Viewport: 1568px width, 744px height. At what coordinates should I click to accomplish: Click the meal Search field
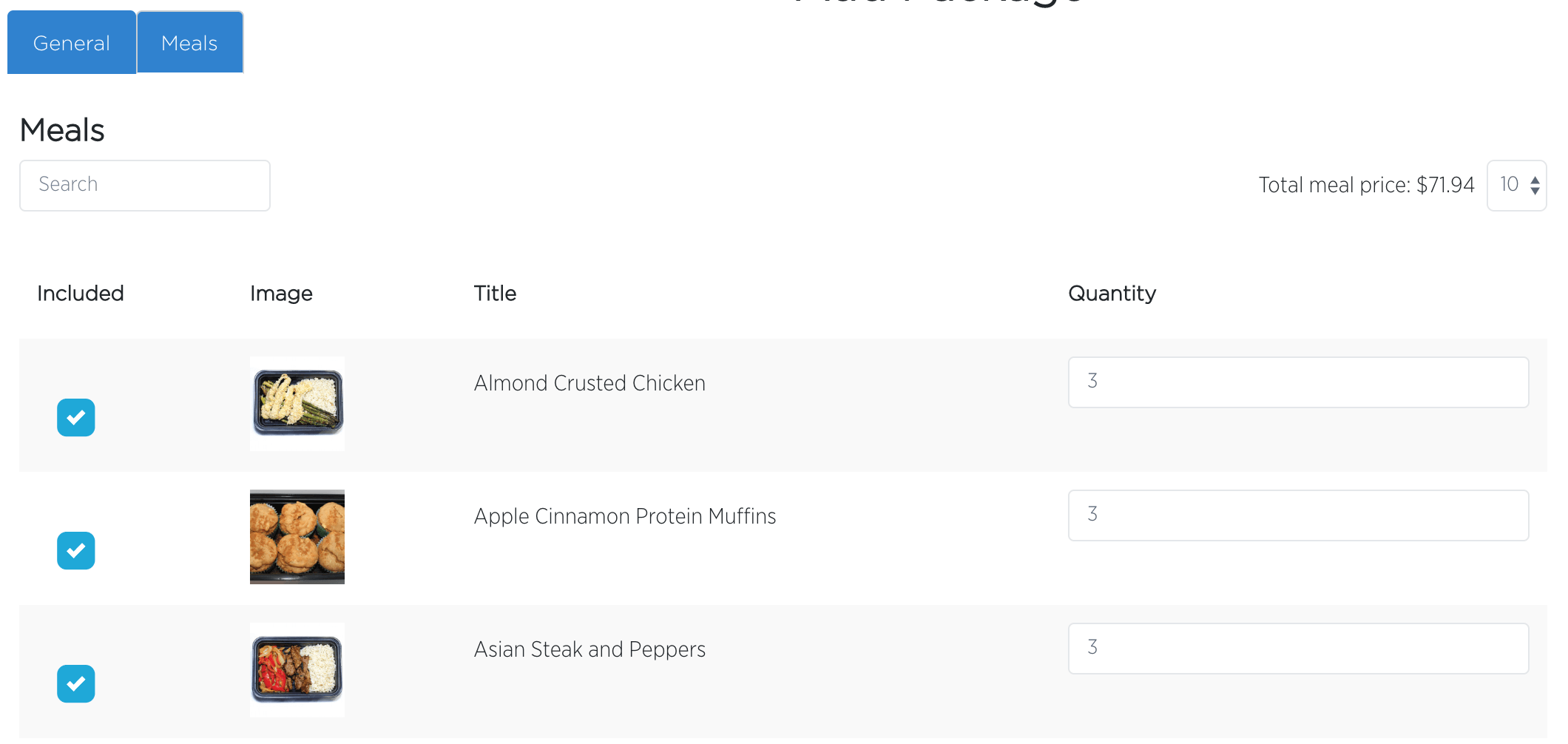click(x=145, y=185)
